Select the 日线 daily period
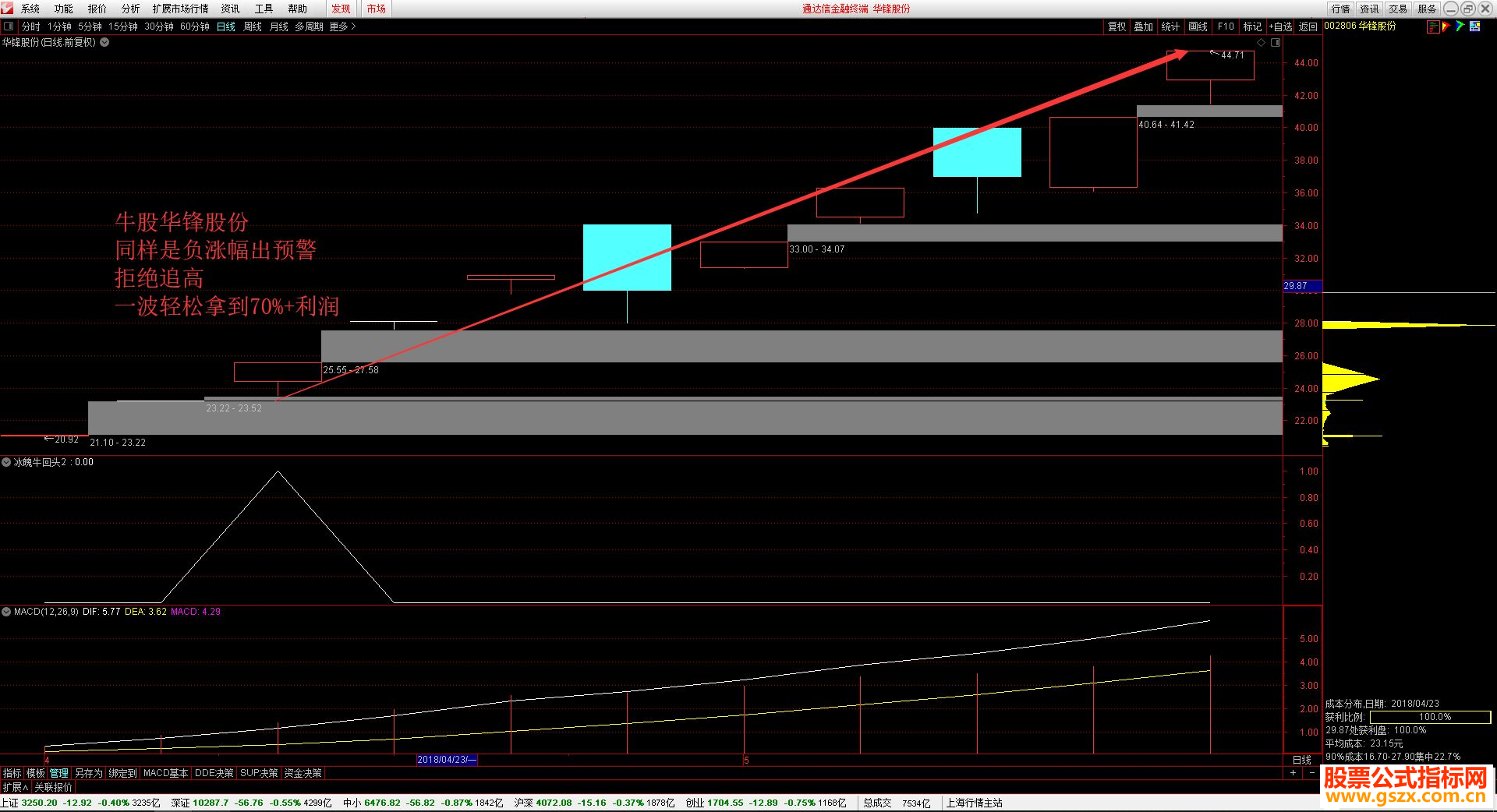The width and height of the screenshot is (1497, 812). pyautogui.click(x=226, y=26)
